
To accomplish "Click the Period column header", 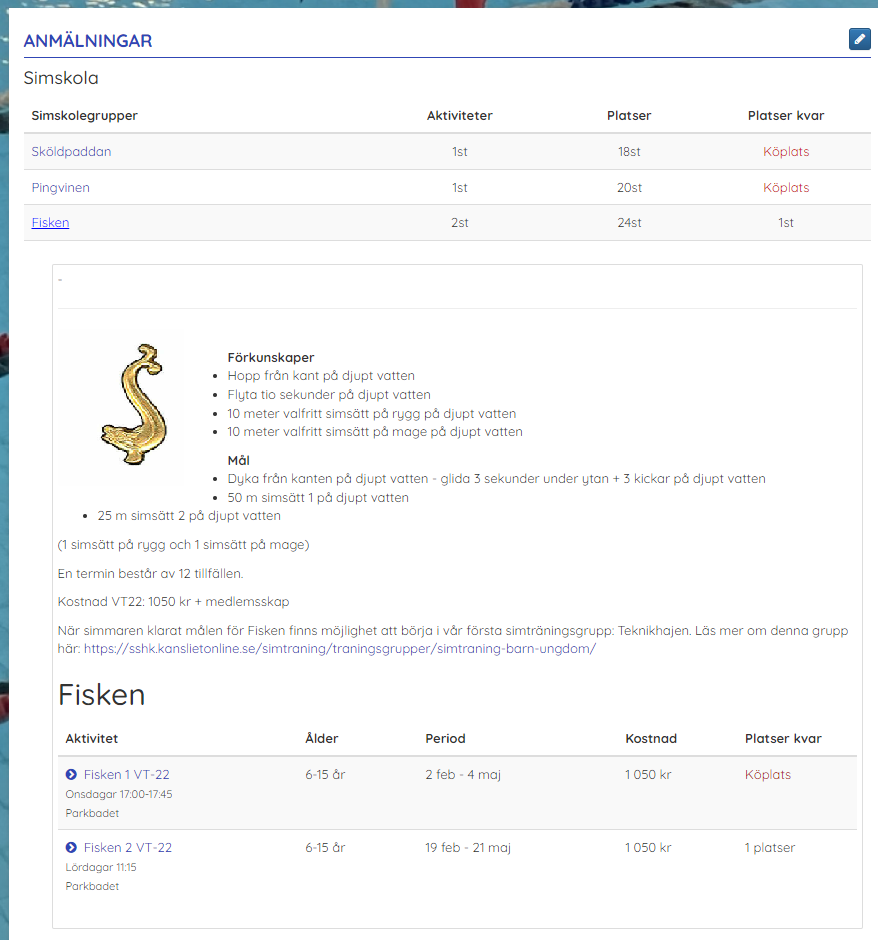I will click(x=445, y=739).
